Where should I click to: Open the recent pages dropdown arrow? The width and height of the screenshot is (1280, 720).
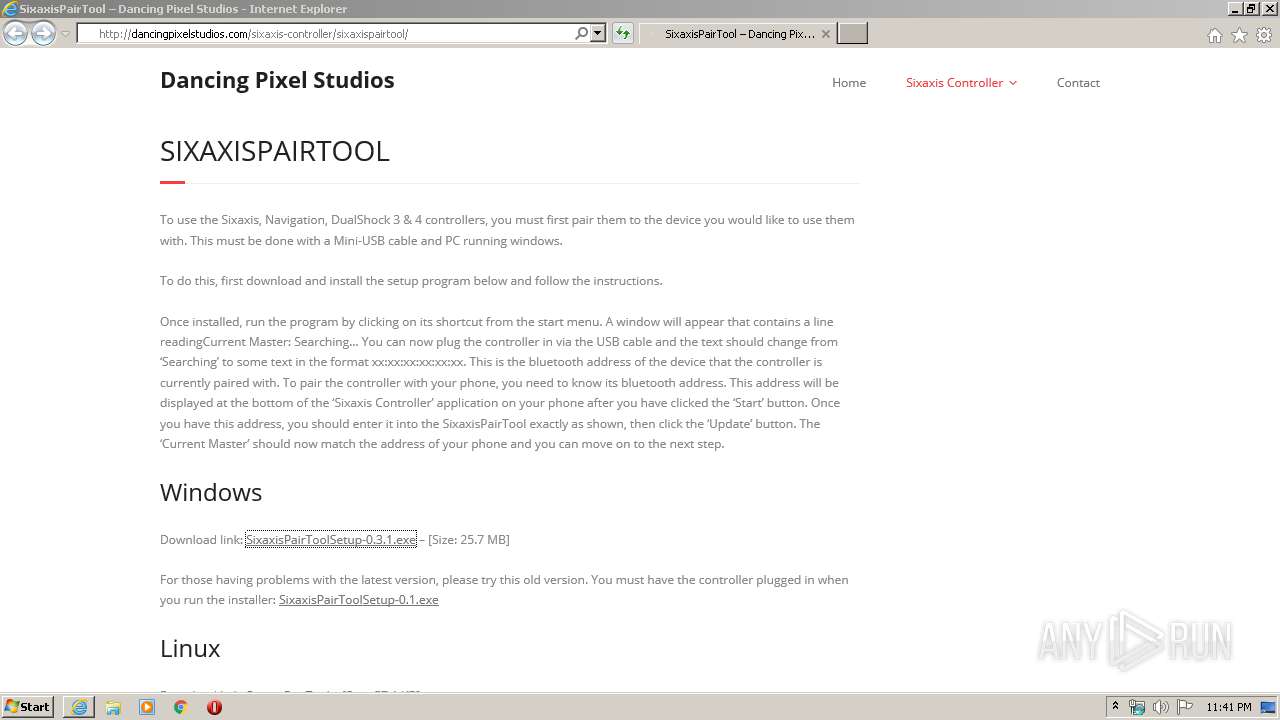click(65, 34)
